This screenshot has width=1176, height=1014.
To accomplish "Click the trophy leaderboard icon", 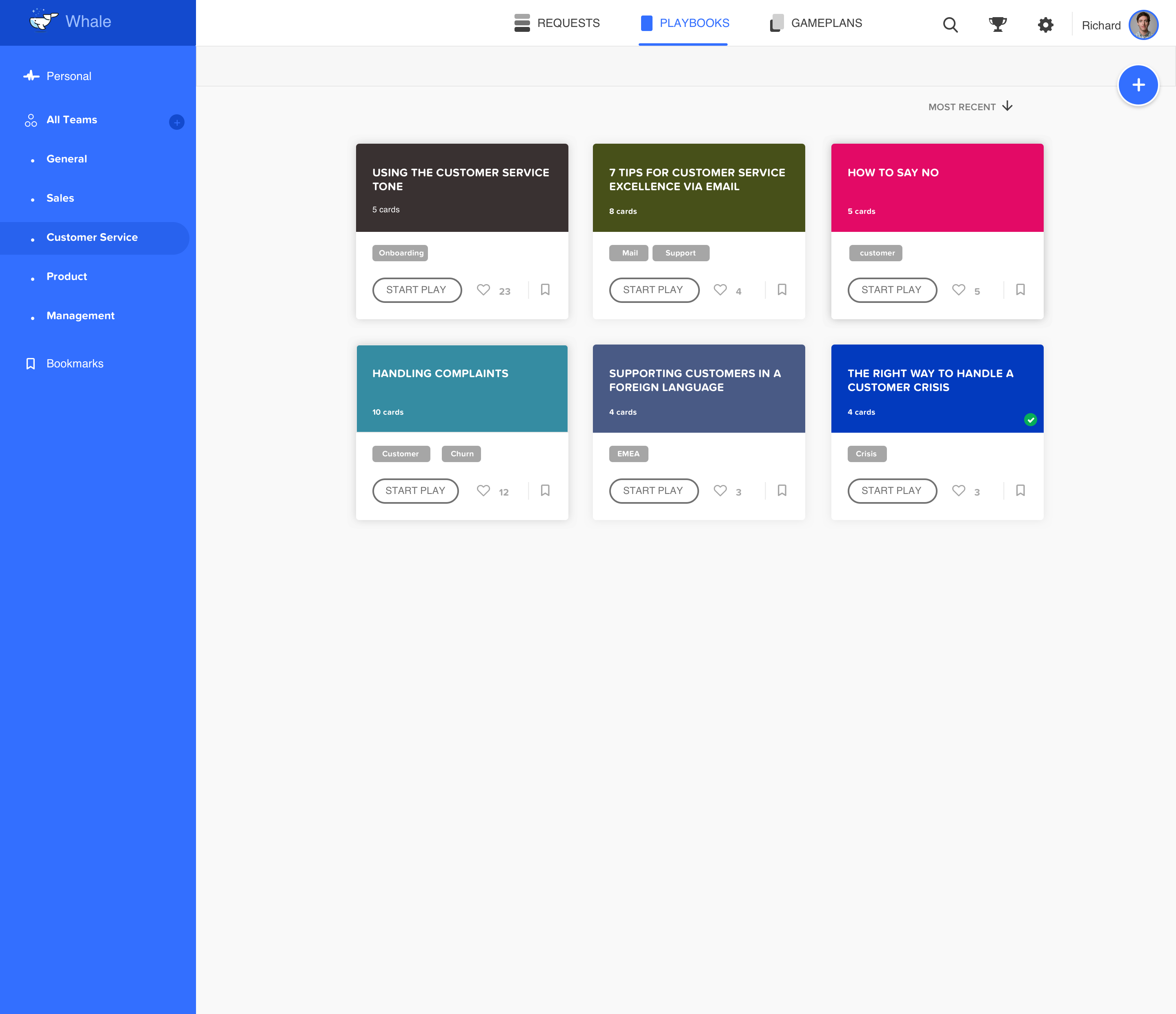I will tap(997, 24).
